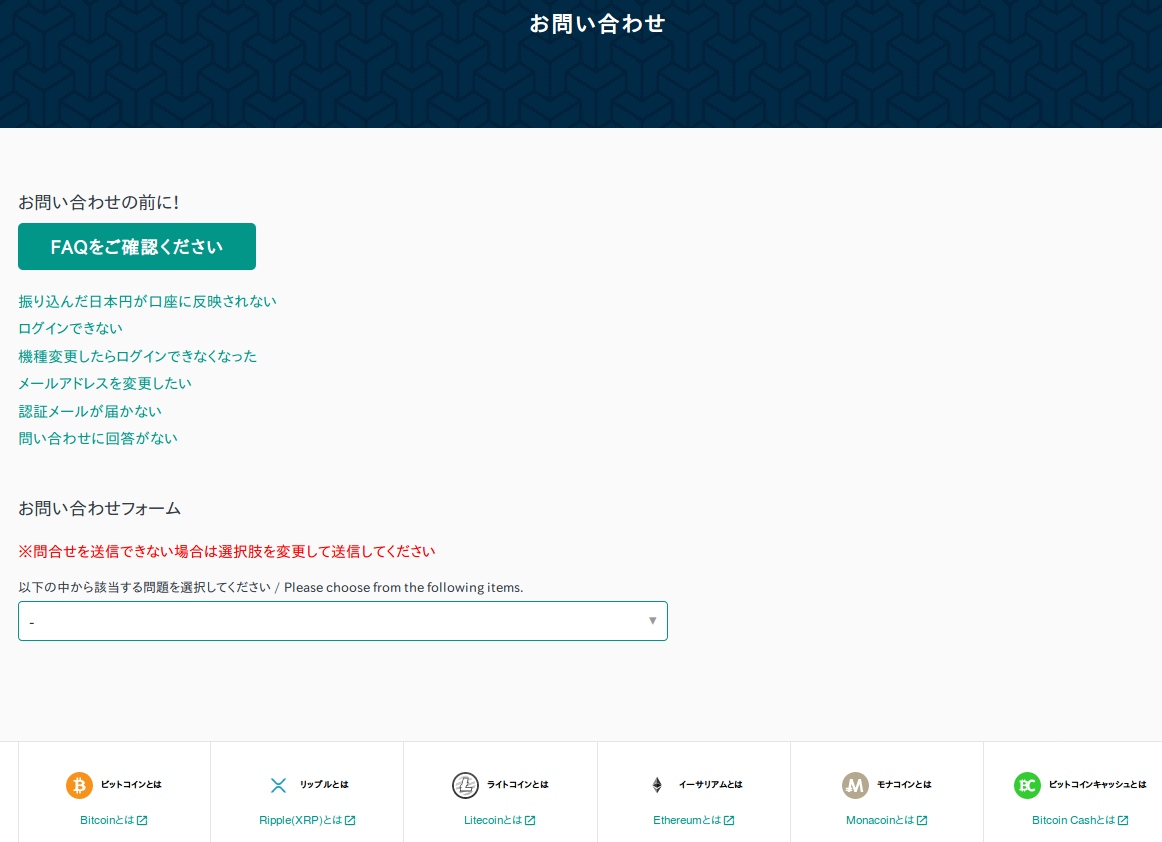Click the Bitcoin Cash green BC icon
The width and height of the screenshot is (1162, 842).
point(1027,785)
